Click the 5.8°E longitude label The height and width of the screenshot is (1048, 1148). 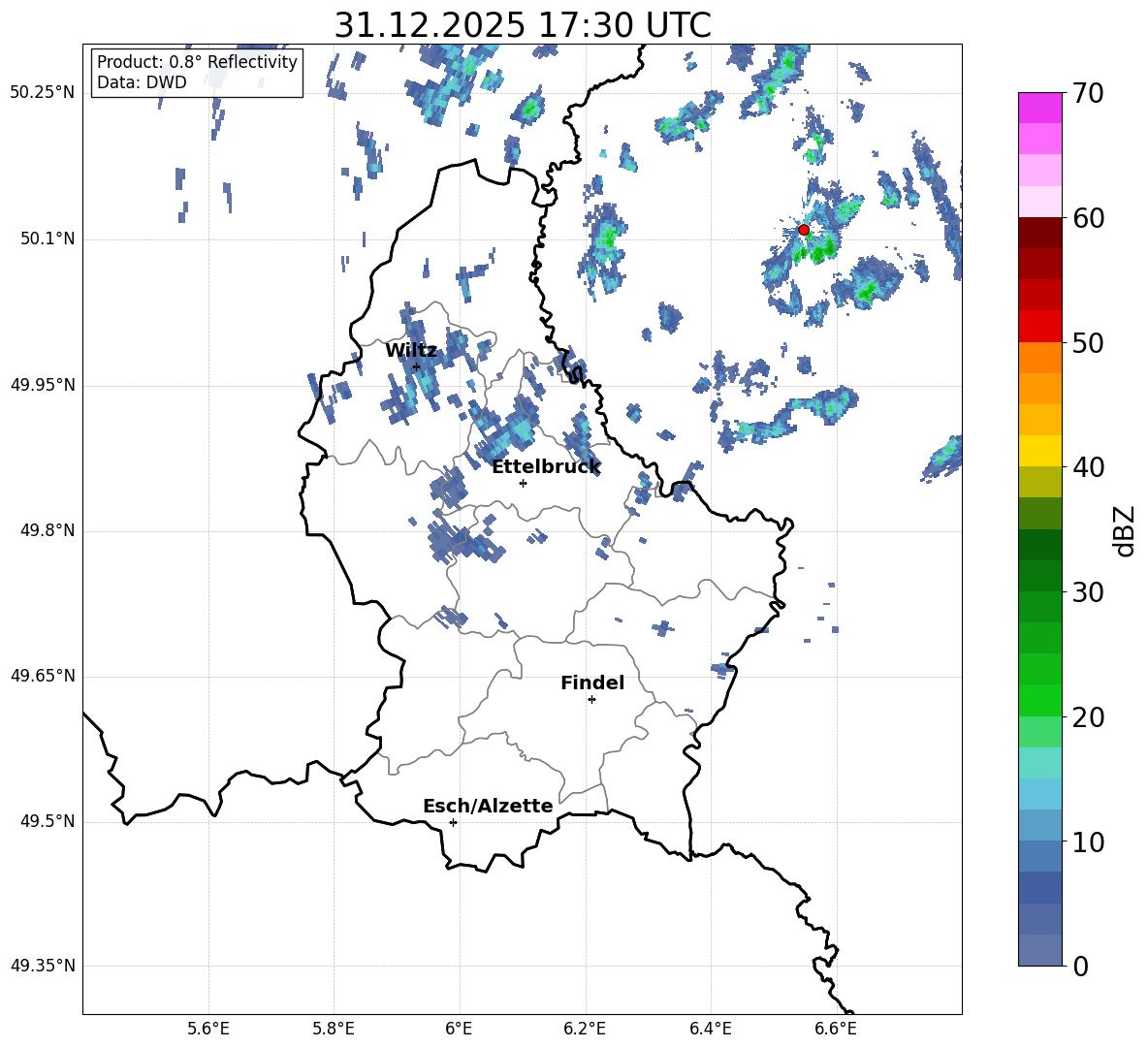[x=334, y=1029]
